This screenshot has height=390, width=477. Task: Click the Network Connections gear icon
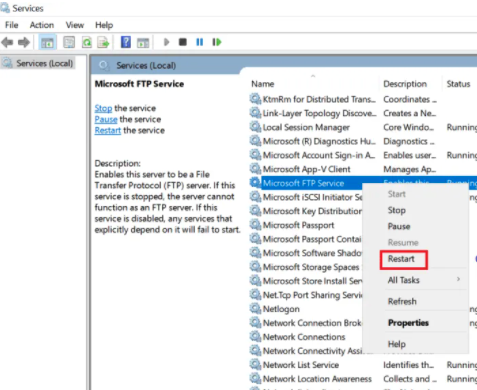(255, 337)
